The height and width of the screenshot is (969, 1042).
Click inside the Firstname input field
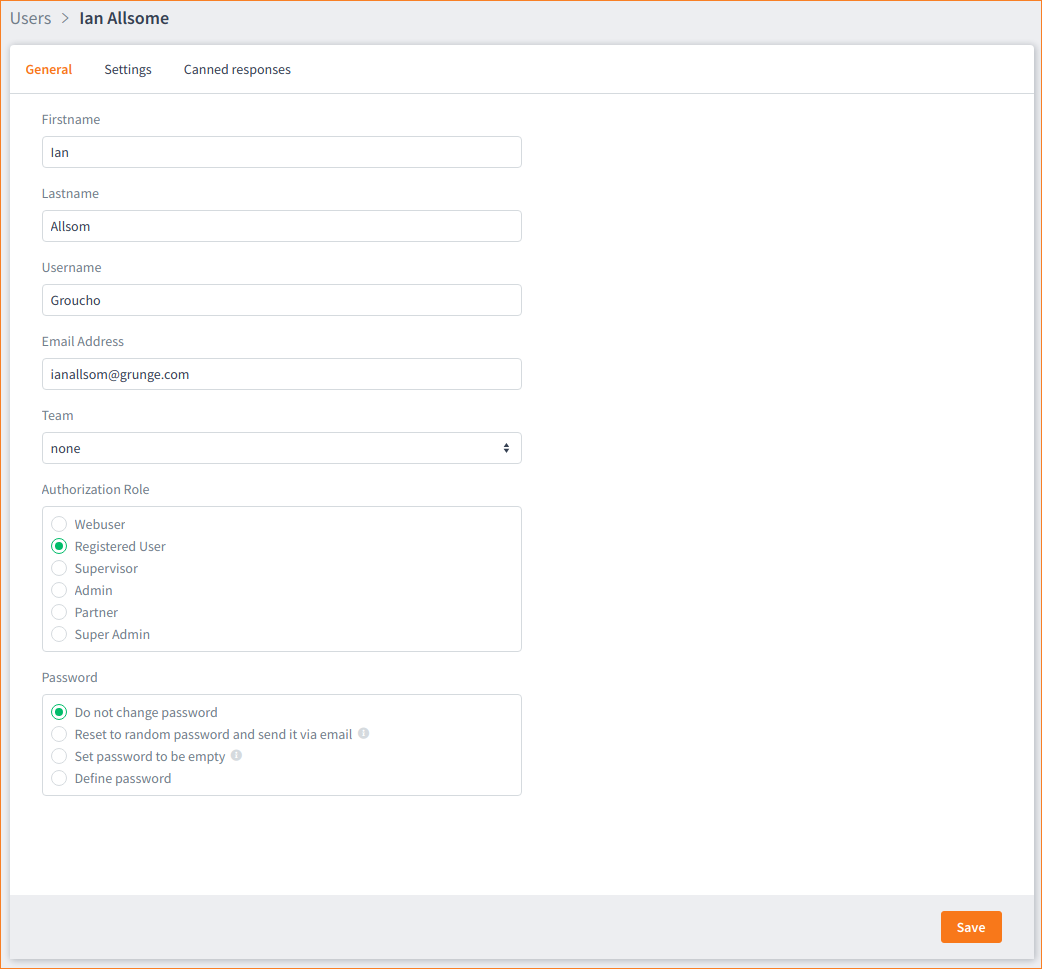(x=281, y=152)
